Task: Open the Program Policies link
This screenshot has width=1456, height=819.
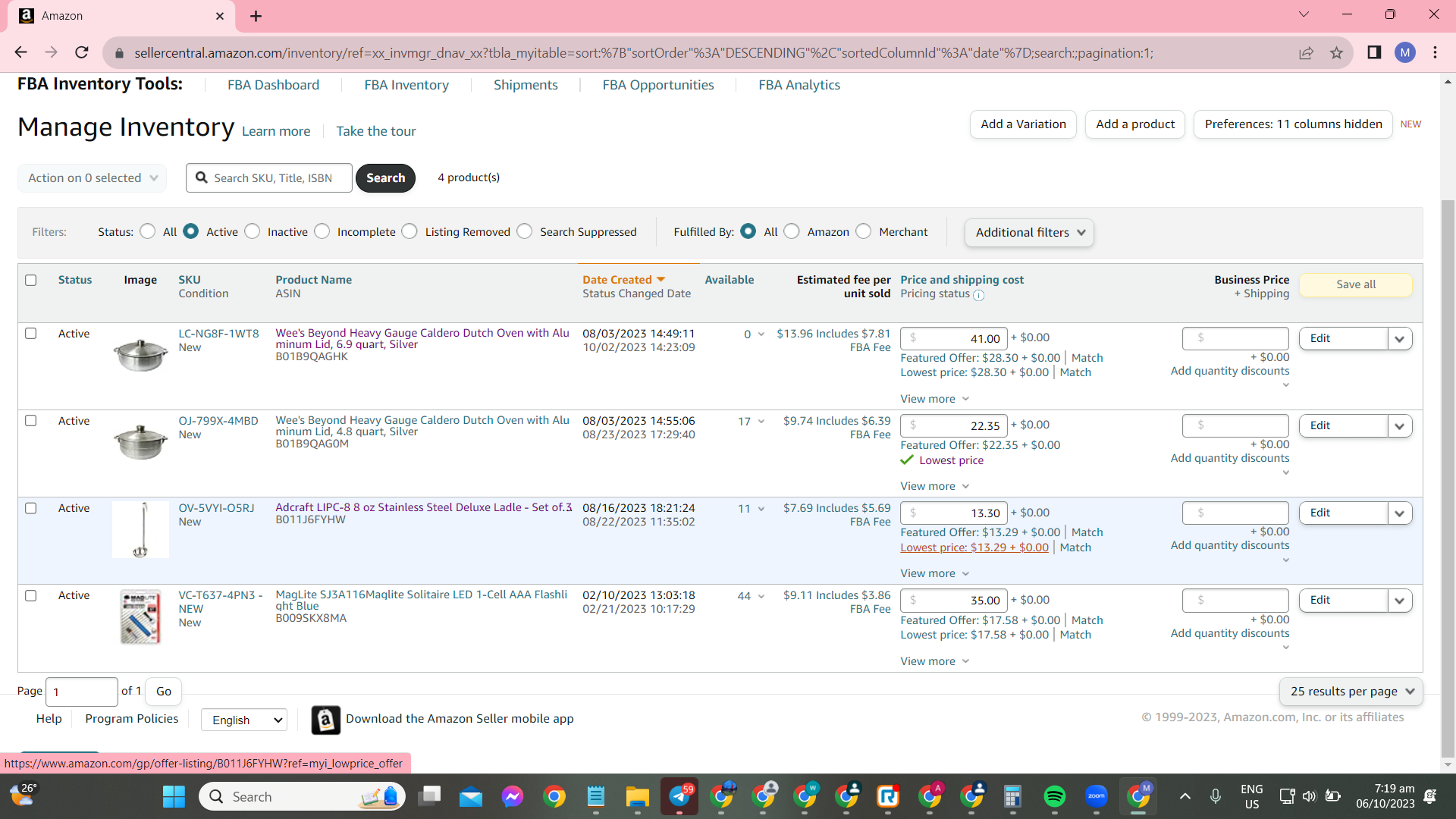Action: (x=132, y=719)
